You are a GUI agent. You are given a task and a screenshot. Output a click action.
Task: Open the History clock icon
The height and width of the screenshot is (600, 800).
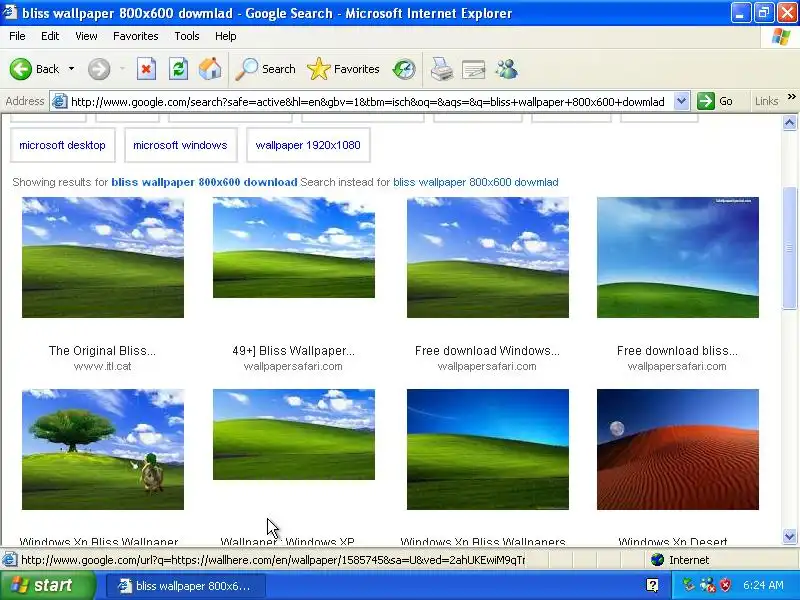(404, 69)
